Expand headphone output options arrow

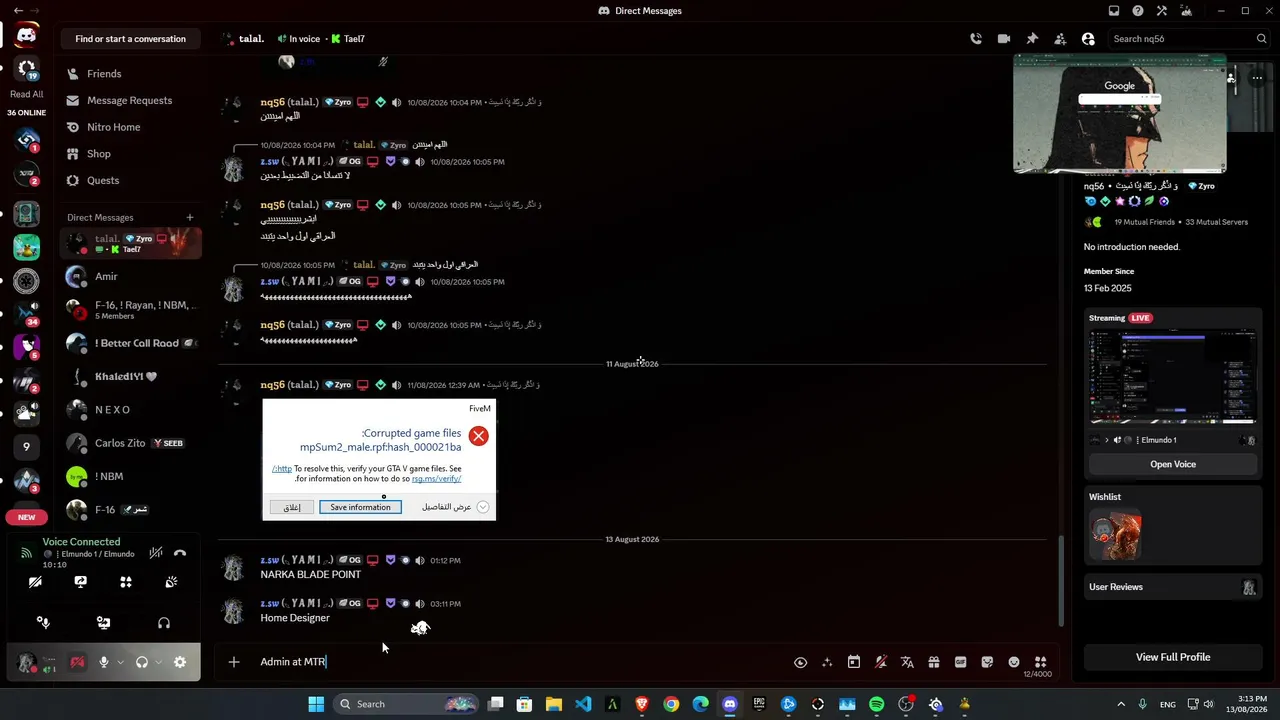coord(158,662)
